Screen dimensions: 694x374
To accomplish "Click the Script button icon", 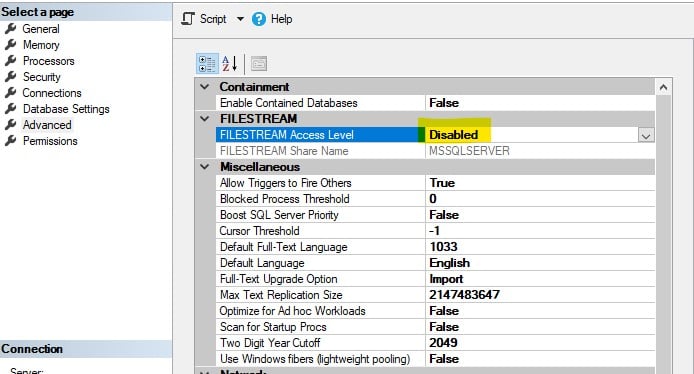I will pos(188,19).
